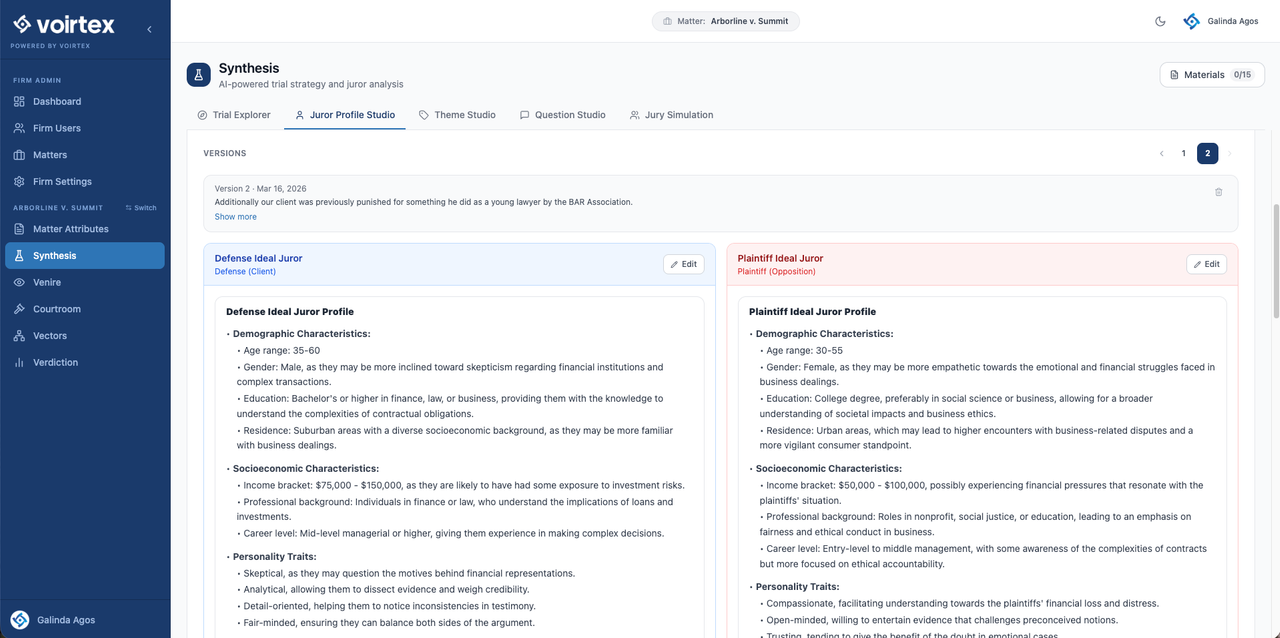
Task: Click Show more in version note
Action: pos(235,217)
